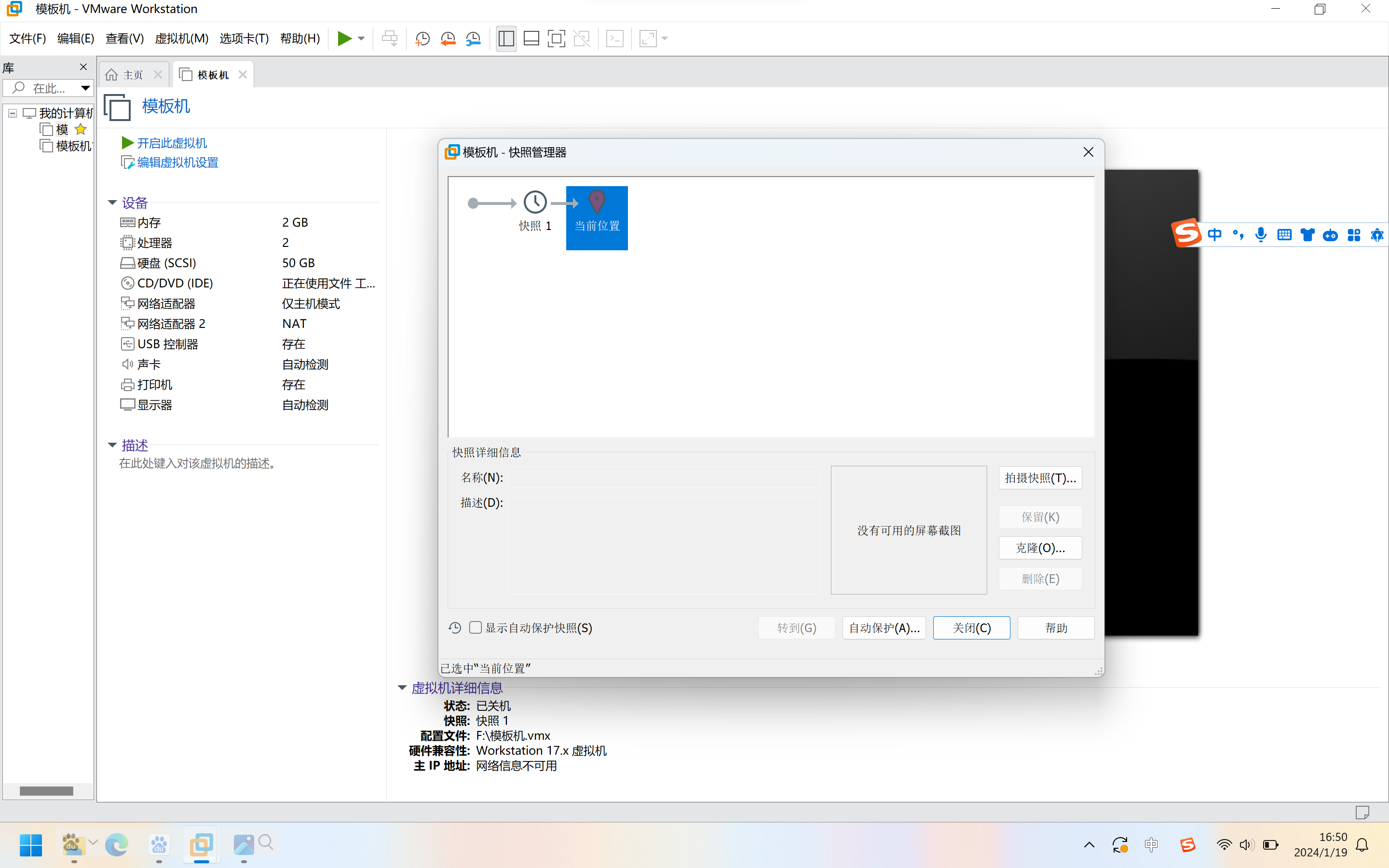The image size is (1389, 868).
Task: Select 模板机 VM in library tree
Action: tap(66, 146)
